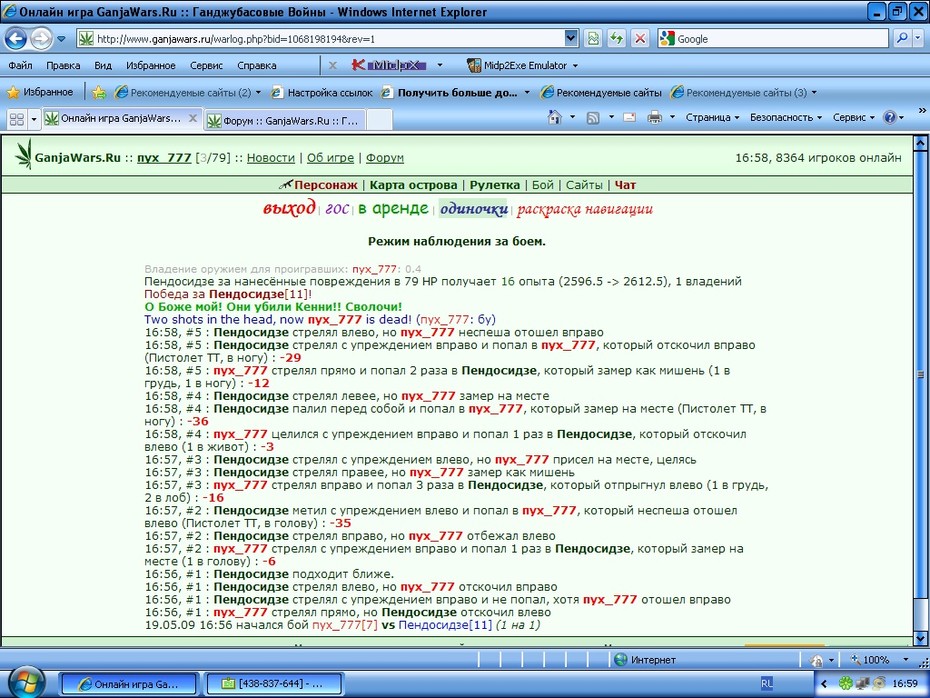Click the Refresh page icon
Image resolution: width=930 pixels, height=698 pixels.
pyautogui.click(x=617, y=39)
